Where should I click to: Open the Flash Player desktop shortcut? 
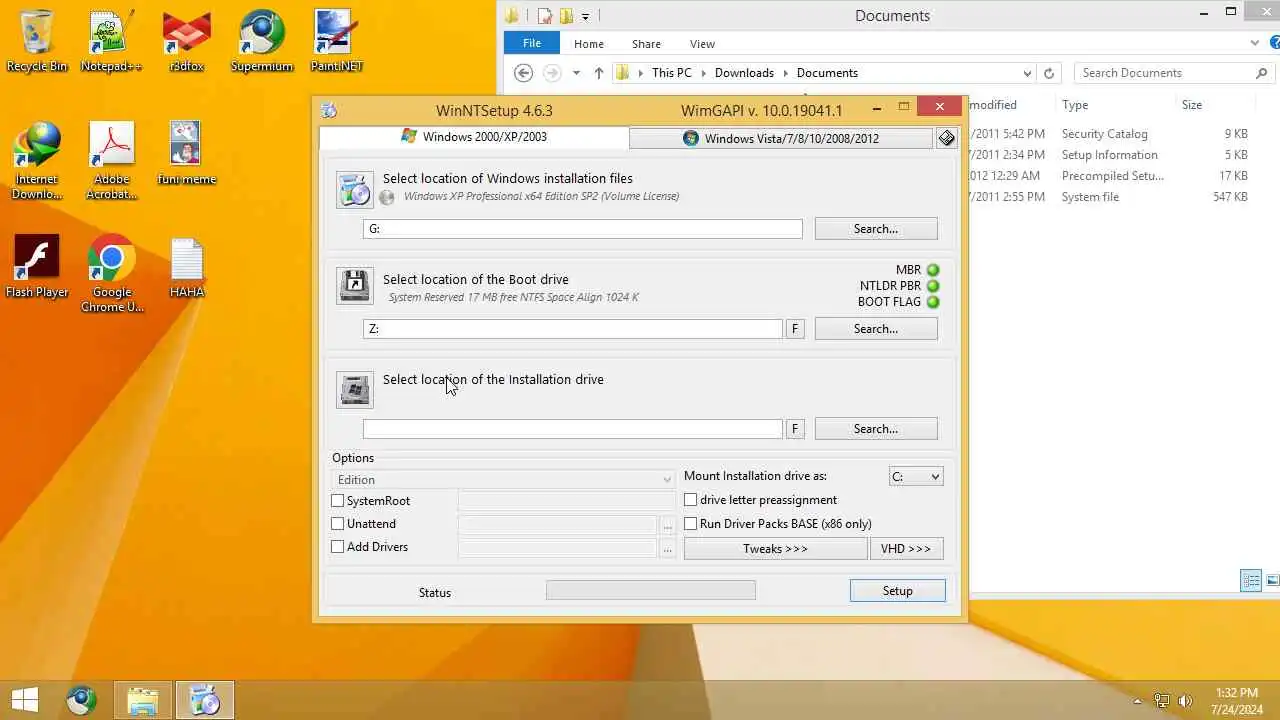[x=37, y=267]
